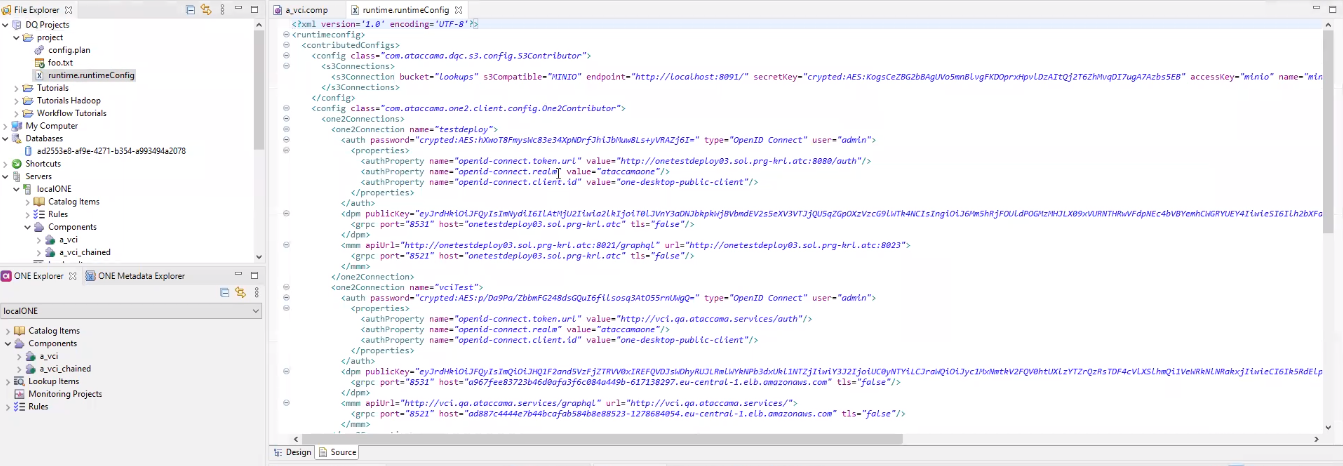Click the Monitoring Projects icon in ONE Explorer
The image size is (1343, 466).
click(19, 394)
